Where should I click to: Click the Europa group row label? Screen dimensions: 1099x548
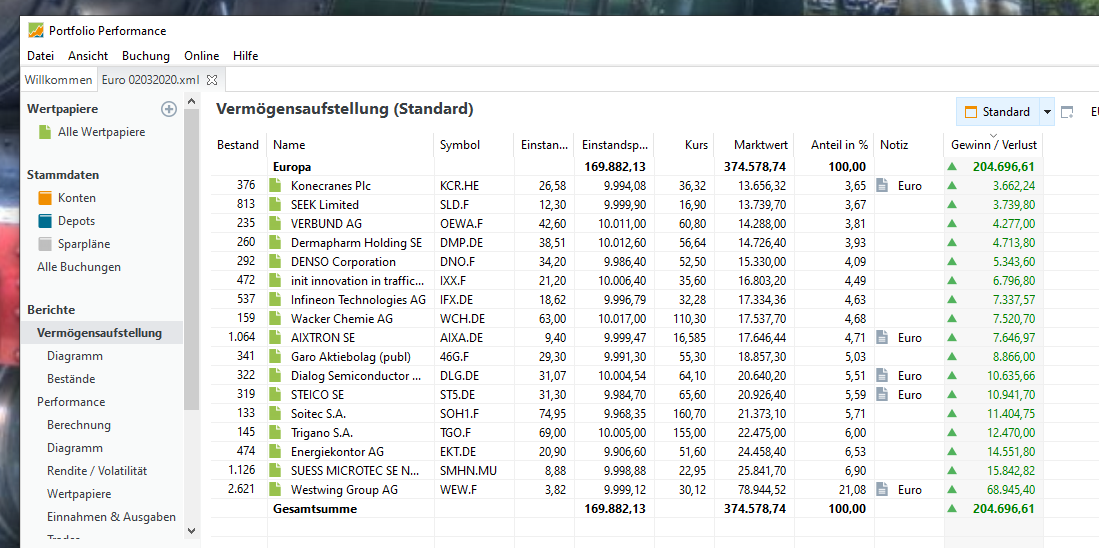292,167
